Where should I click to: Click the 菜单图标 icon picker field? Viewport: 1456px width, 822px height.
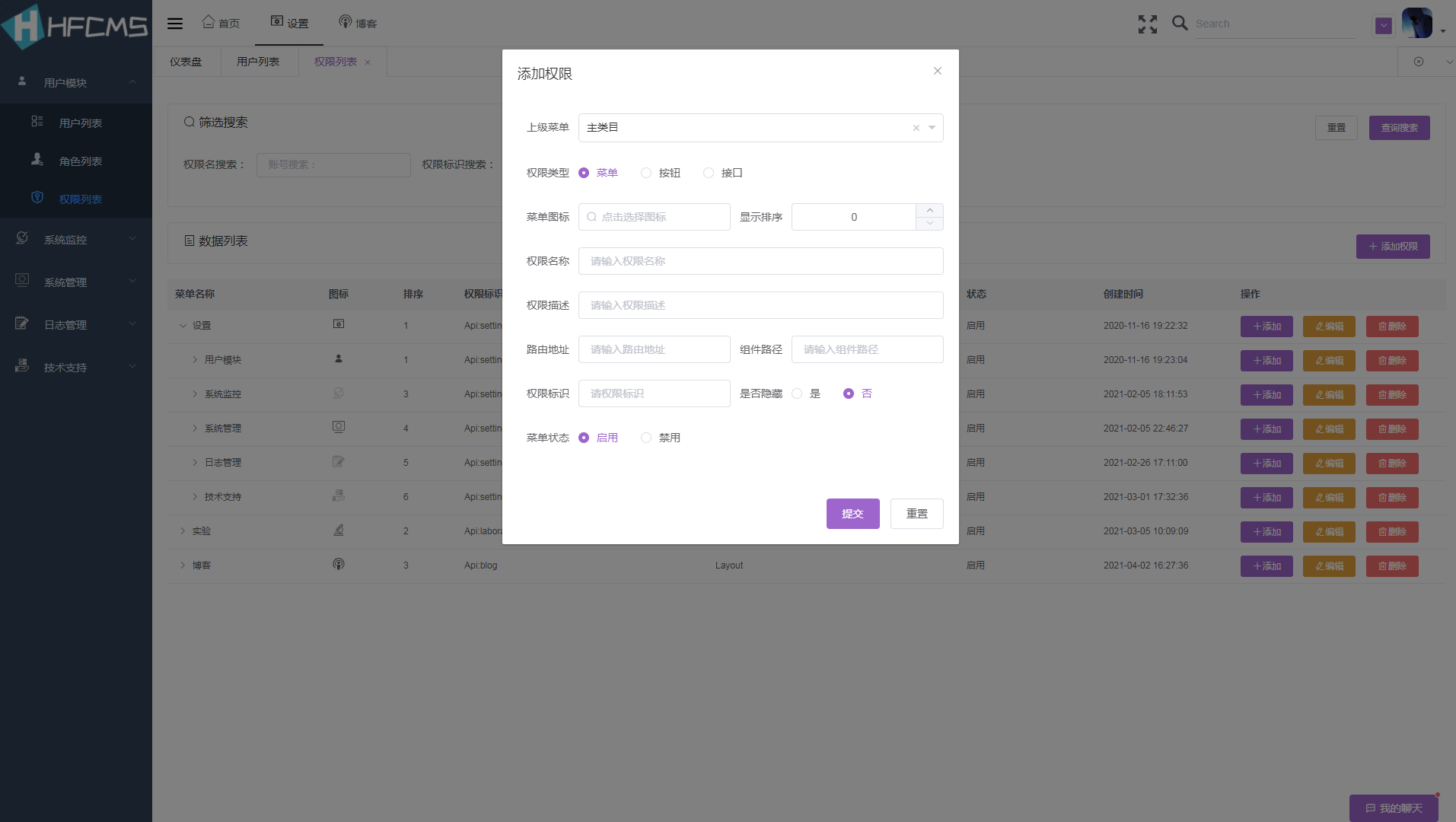tap(655, 217)
